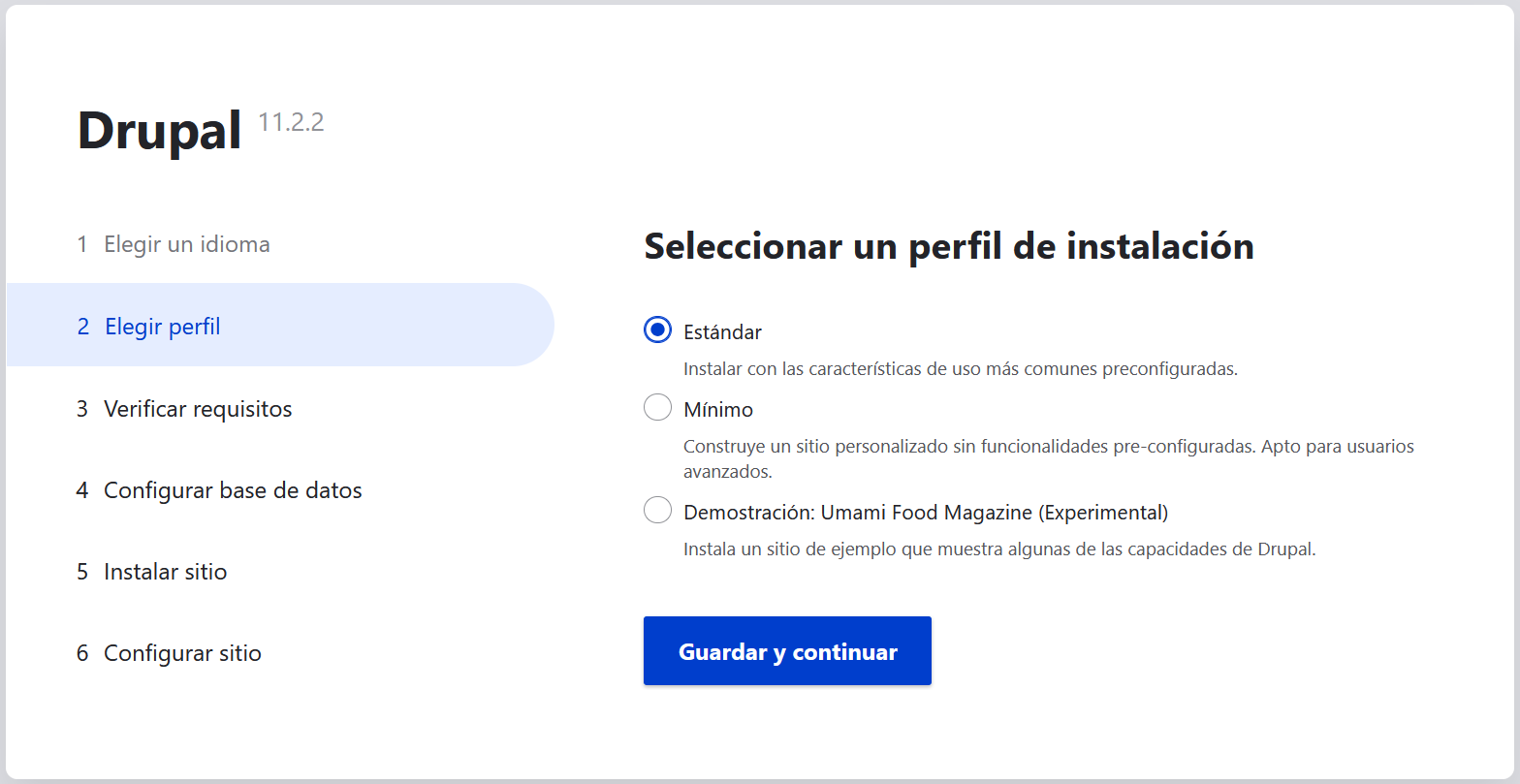Pick the Umami Food Magazine demo radio button
The image size is (1520, 784).
coord(657,510)
